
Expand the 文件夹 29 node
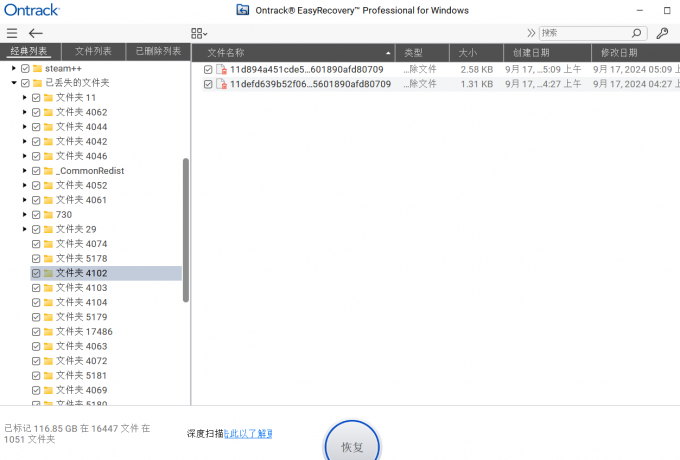(x=25, y=229)
